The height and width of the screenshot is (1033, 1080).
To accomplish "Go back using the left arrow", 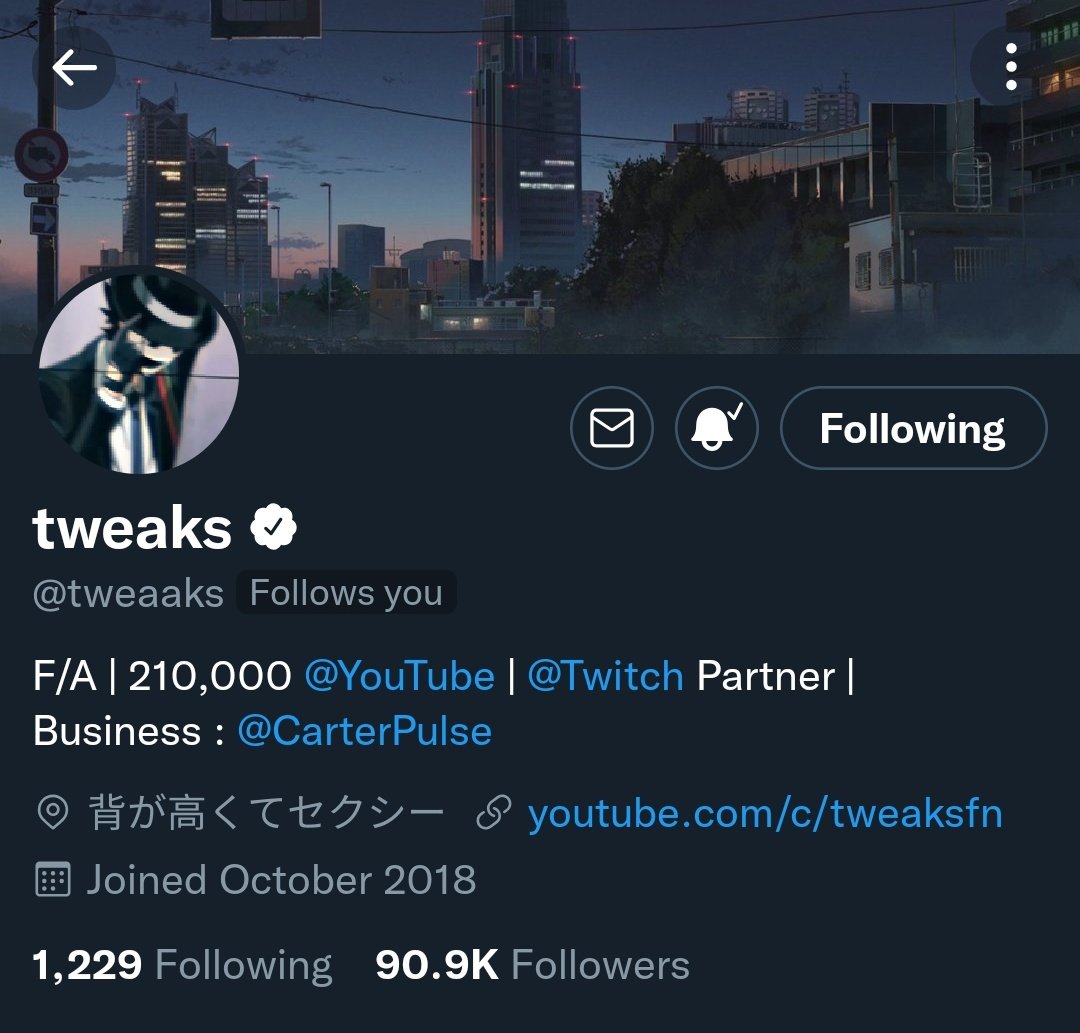I will pyautogui.click(x=74, y=67).
